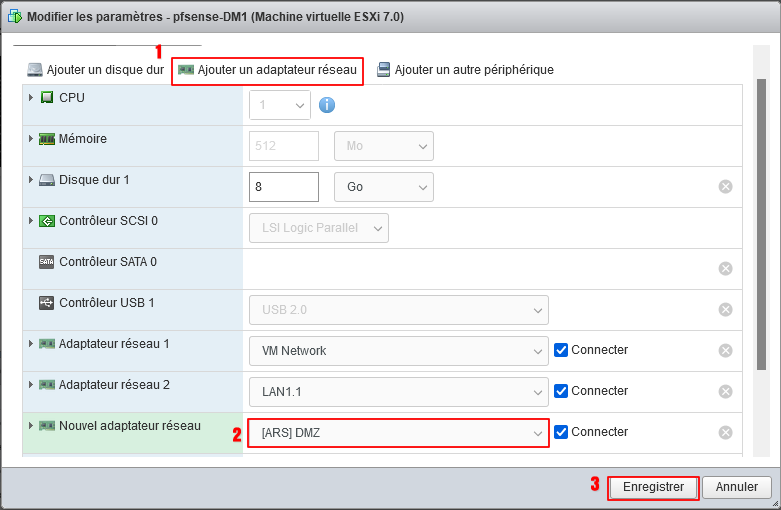Click Ajouter un adaptateur réseau
The image size is (781, 510).
pyautogui.click(x=267, y=70)
